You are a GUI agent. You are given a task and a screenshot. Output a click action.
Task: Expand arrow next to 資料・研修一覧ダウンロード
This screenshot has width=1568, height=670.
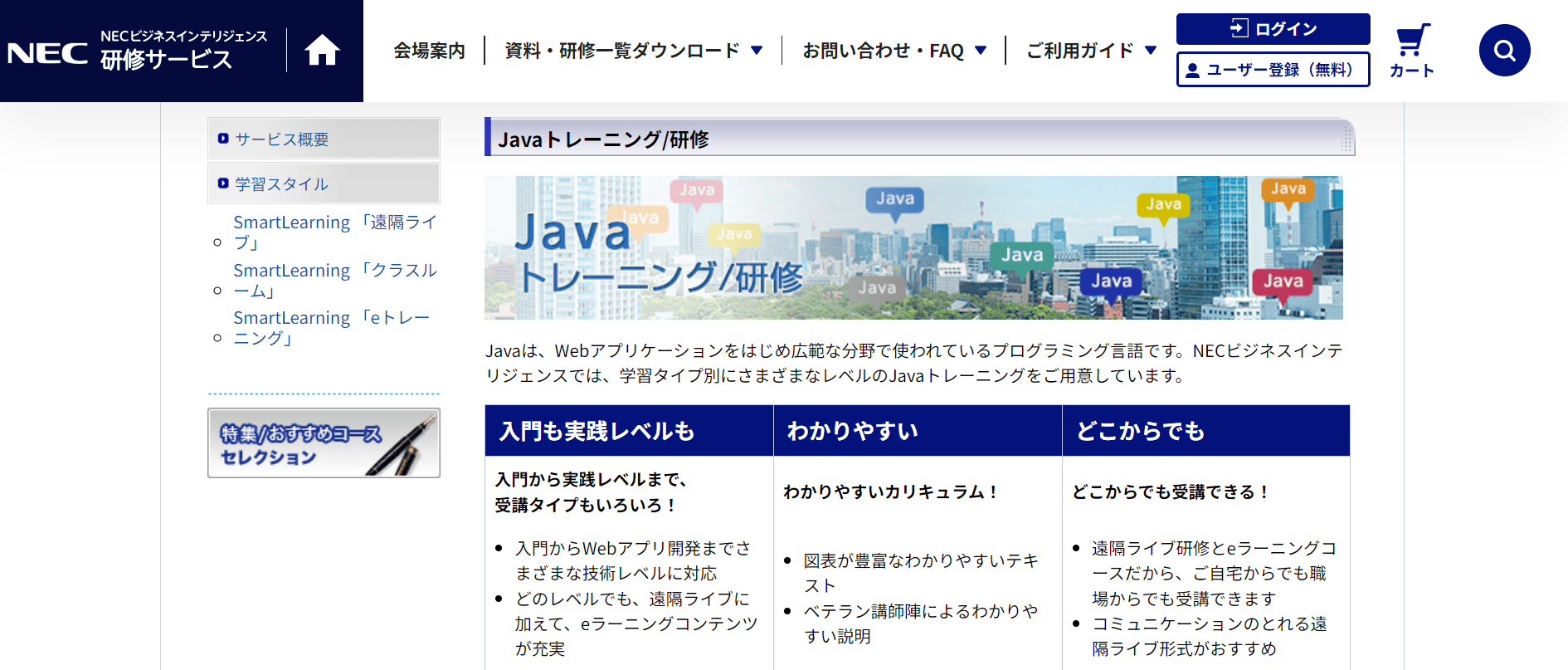click(757, 51)
